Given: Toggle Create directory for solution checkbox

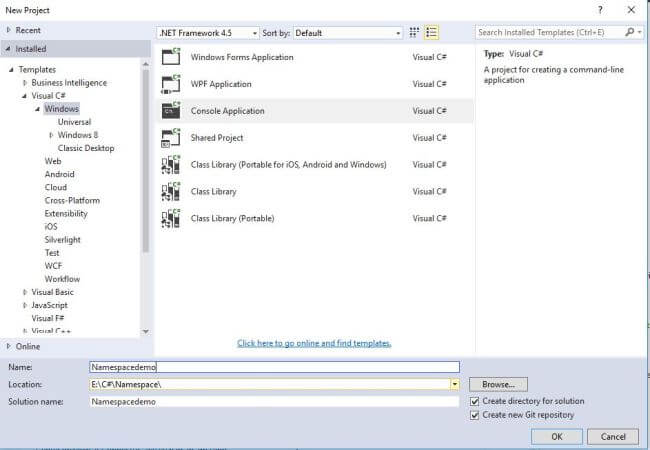Looking at the screenshot, I should pyautogui.click(x=475, y=402).
